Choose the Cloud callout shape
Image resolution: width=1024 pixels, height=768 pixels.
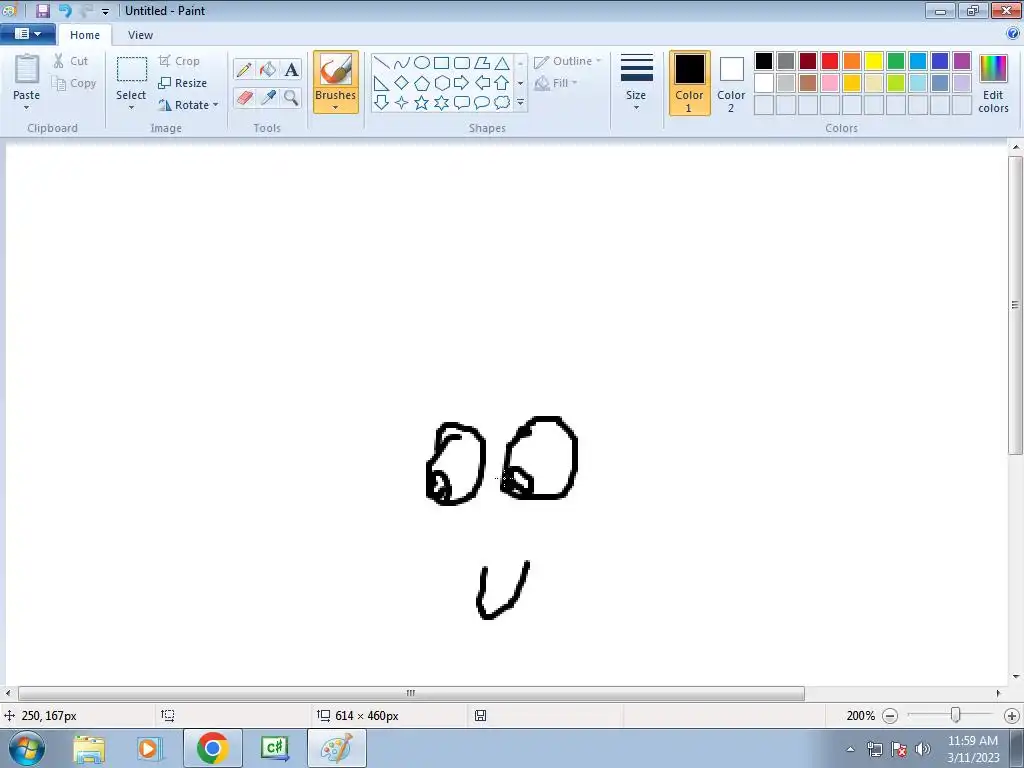(x=502, y=103)
